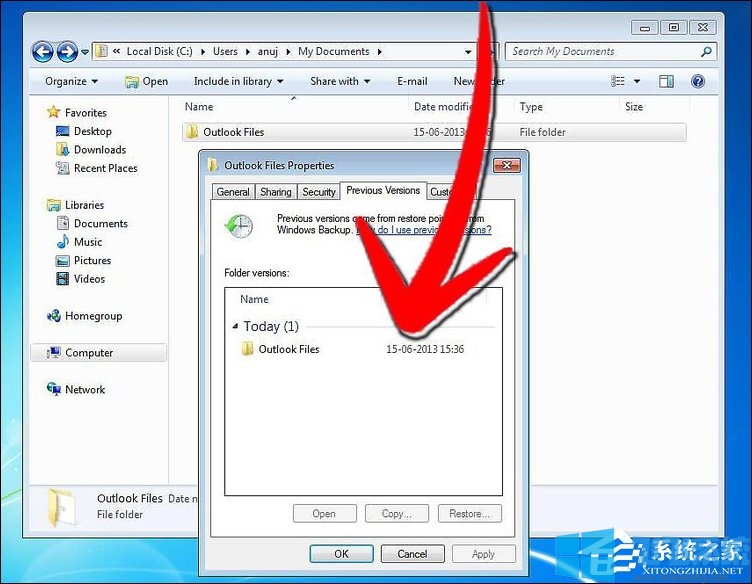Select My Documents in address path
Screen dimensions: 752x584
coord(334,51)
